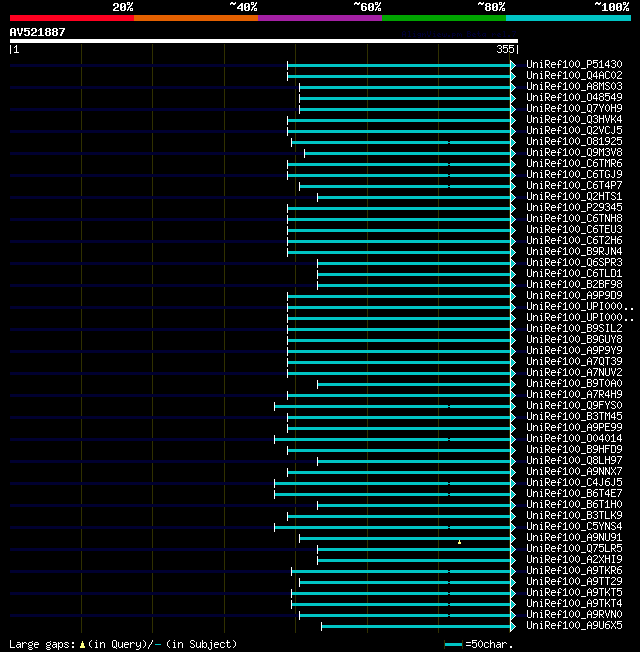The width and height of the screenshot is (640, 652).
Task: Click the arrowhead ending the UniRef100_Q9M3V8 bar
Action: pos(513,153)
